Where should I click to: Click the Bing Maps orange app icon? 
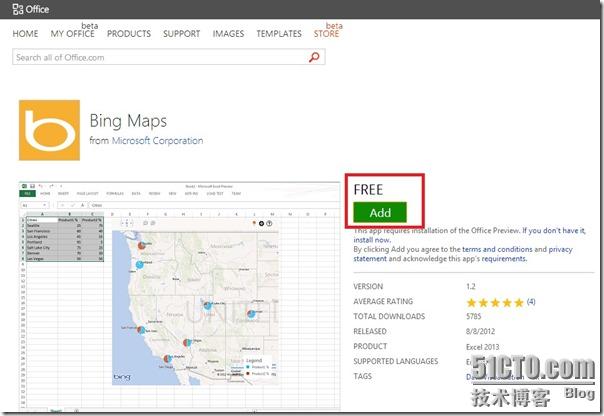coord(49,130)
